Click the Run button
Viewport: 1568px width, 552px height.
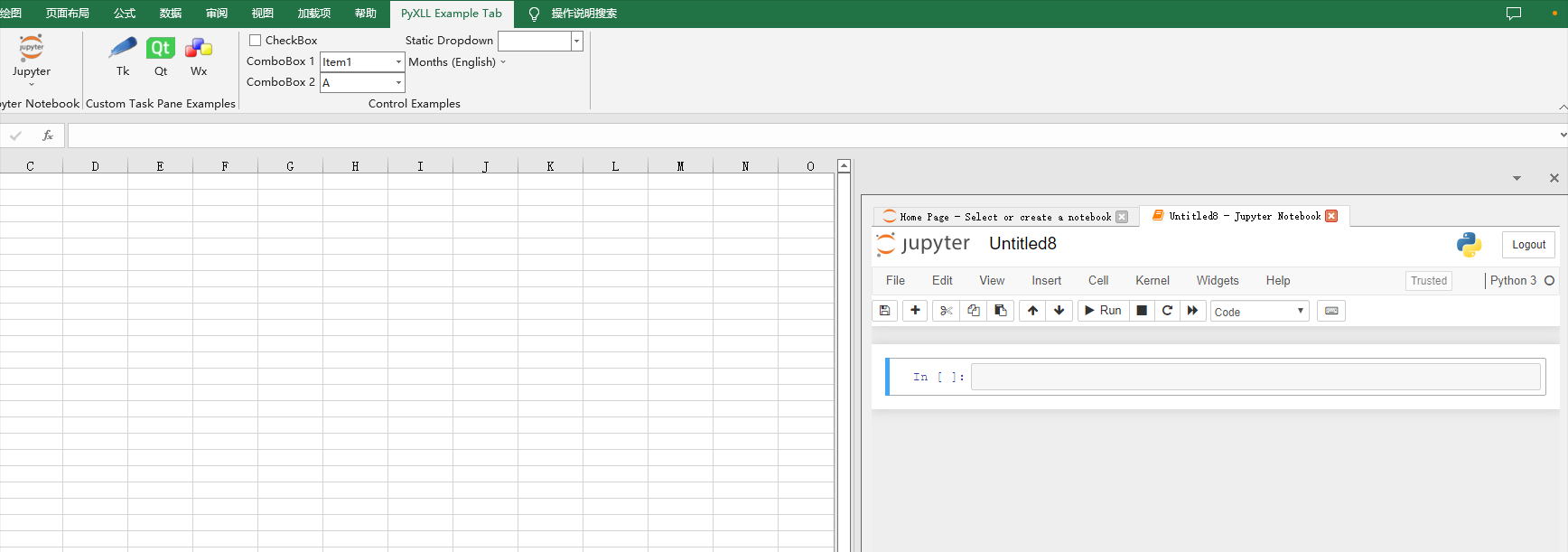click(x=1103, y=311)
